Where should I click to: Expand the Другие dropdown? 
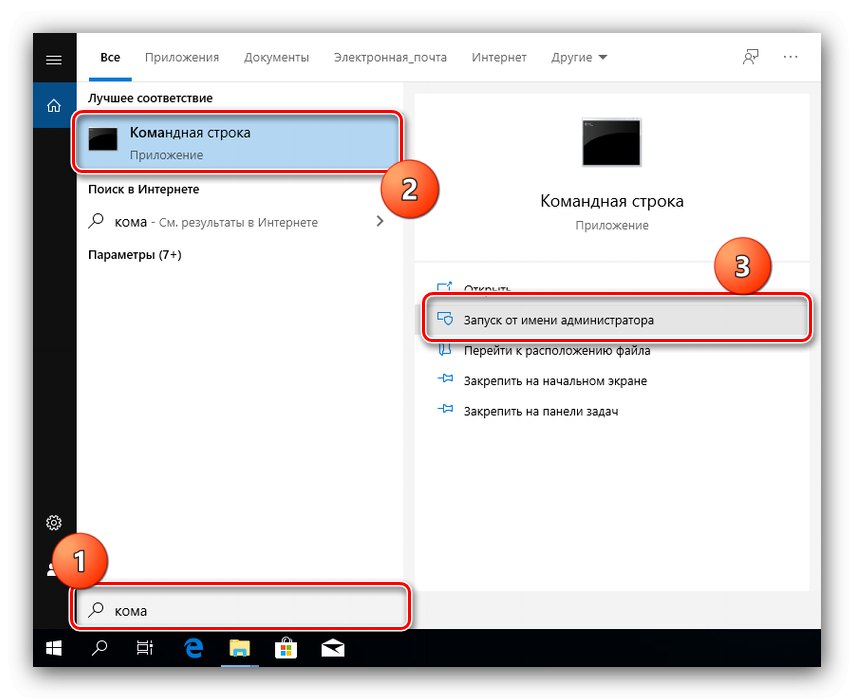(x=579, y=58)
